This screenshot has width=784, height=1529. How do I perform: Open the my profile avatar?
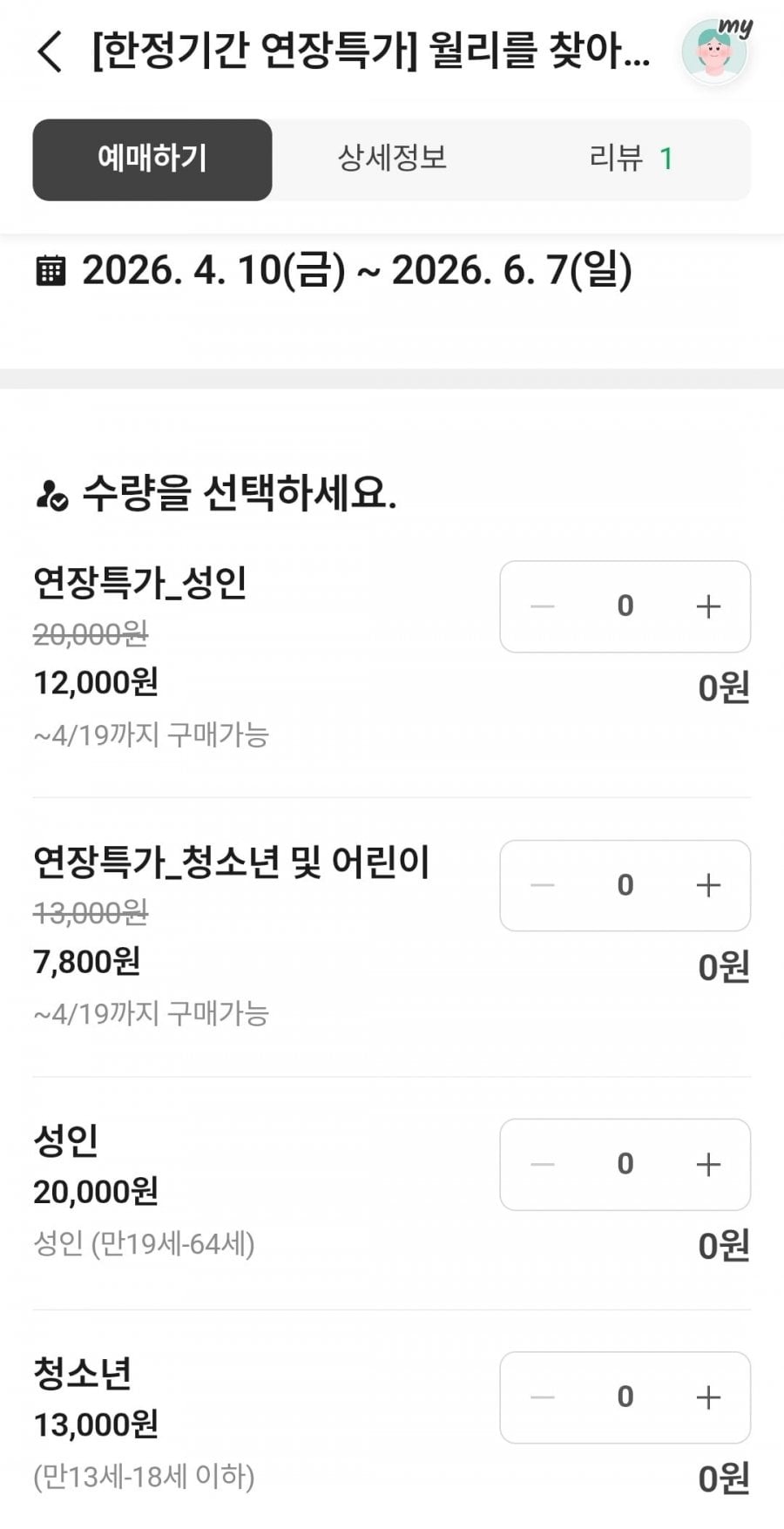(x=714, y=52)
